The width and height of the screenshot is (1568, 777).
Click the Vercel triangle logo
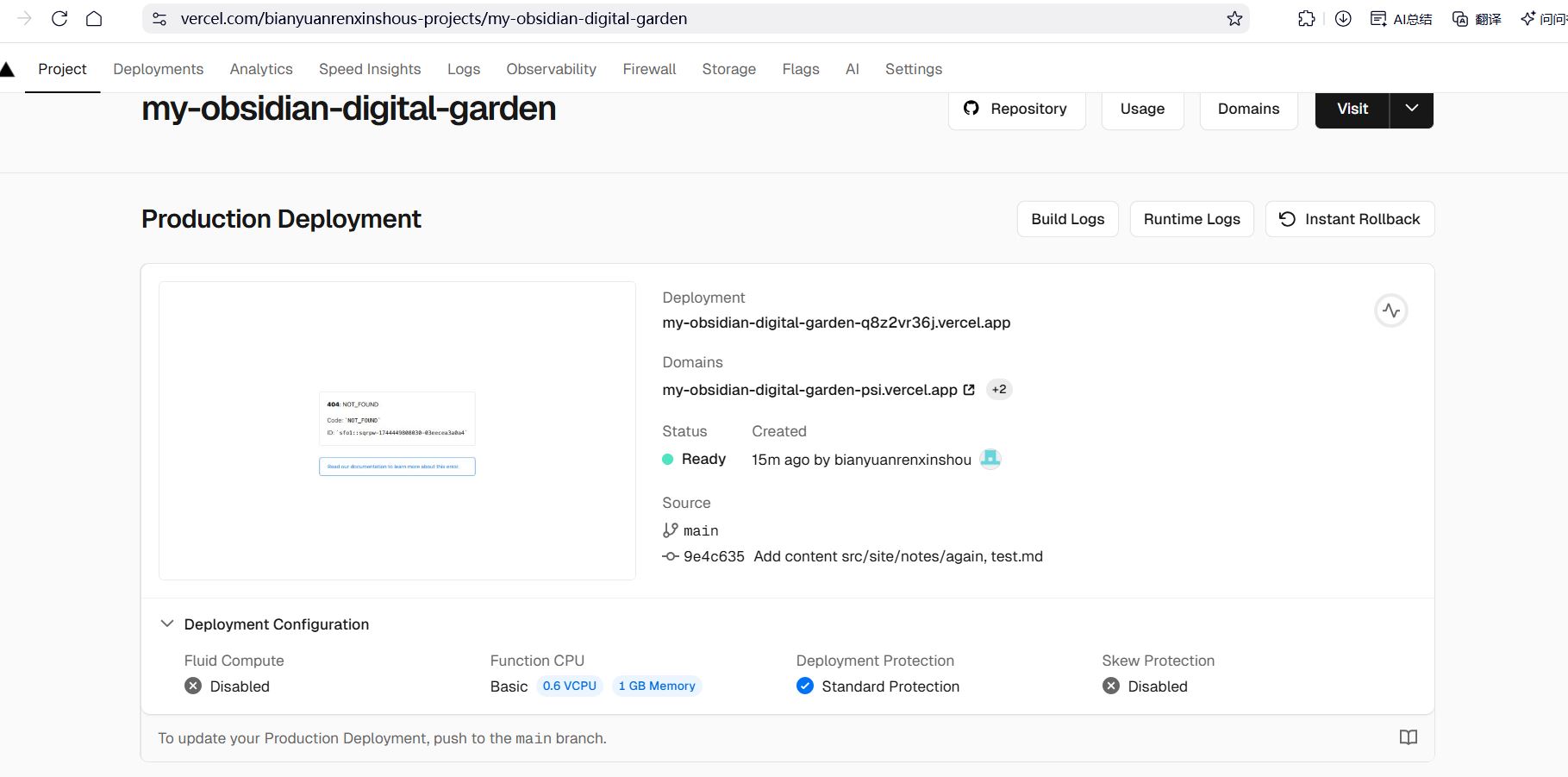point(7,69)
